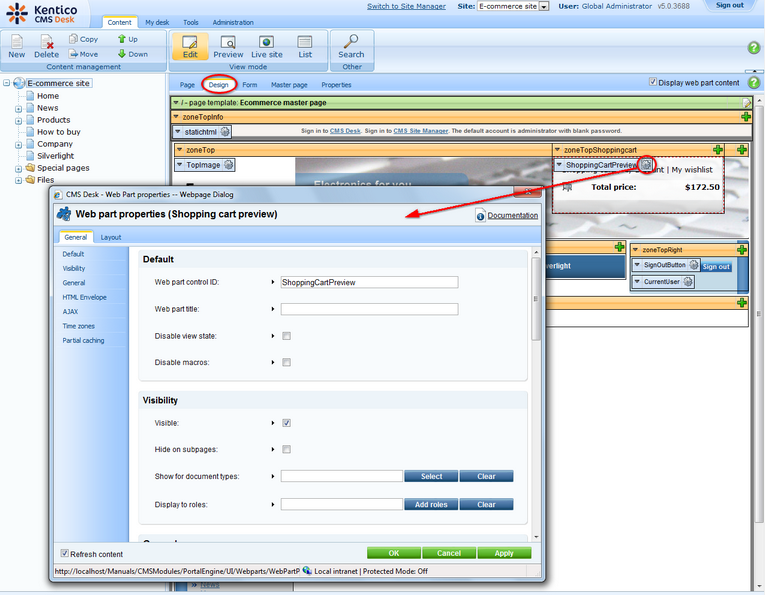765x595 pixels.
Task: Click Switch to Site Manager link
Action: tap(406, 6)
